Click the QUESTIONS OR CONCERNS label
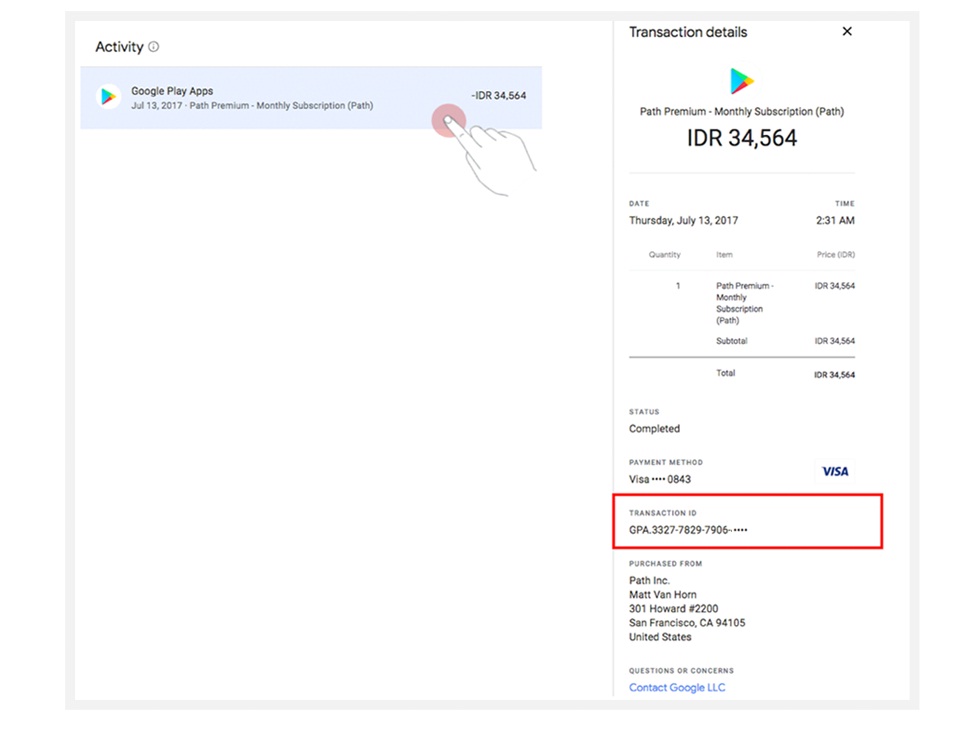 coord(681,671)
